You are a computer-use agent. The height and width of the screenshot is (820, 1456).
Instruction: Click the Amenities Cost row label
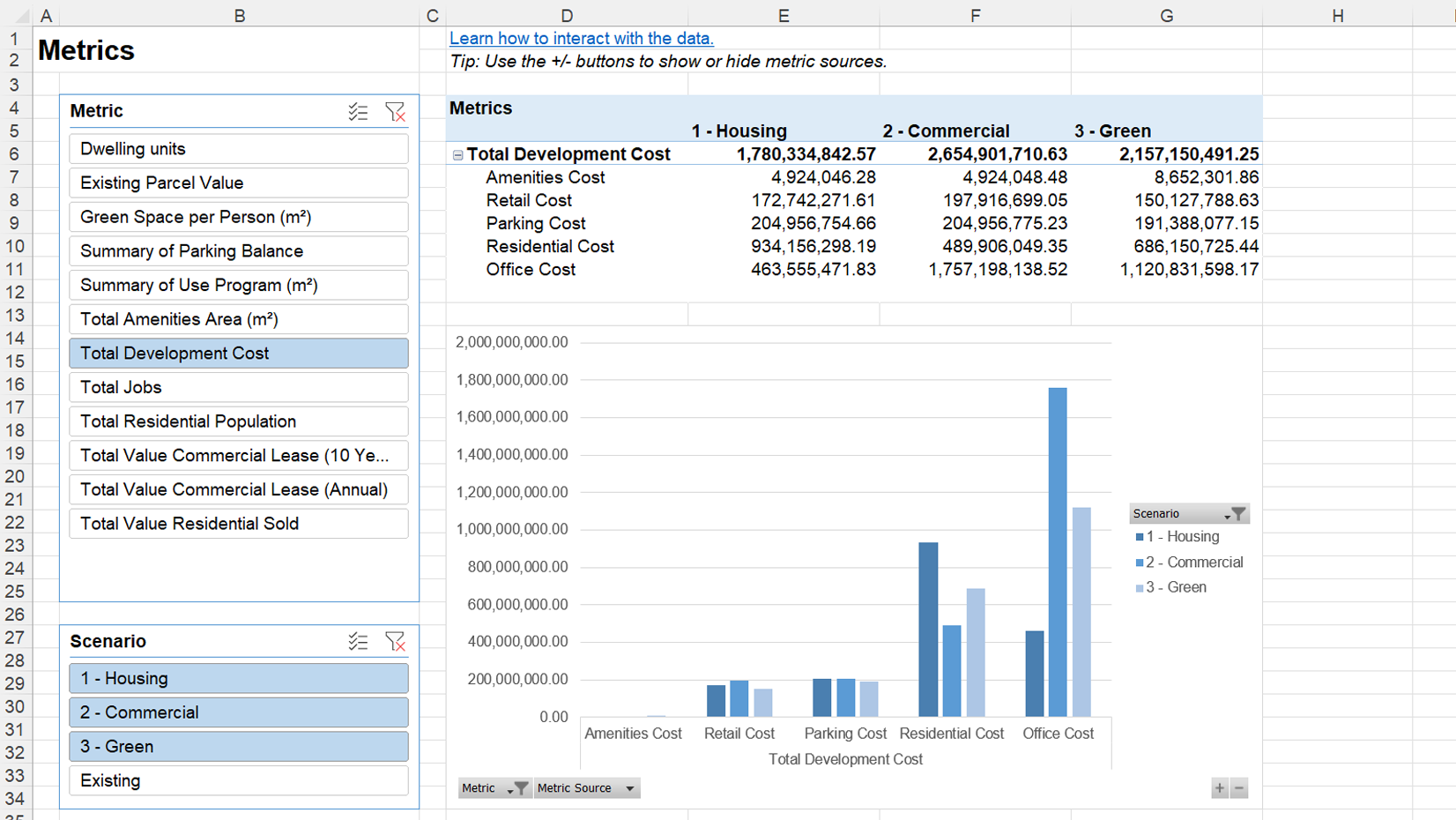(545, 177)
